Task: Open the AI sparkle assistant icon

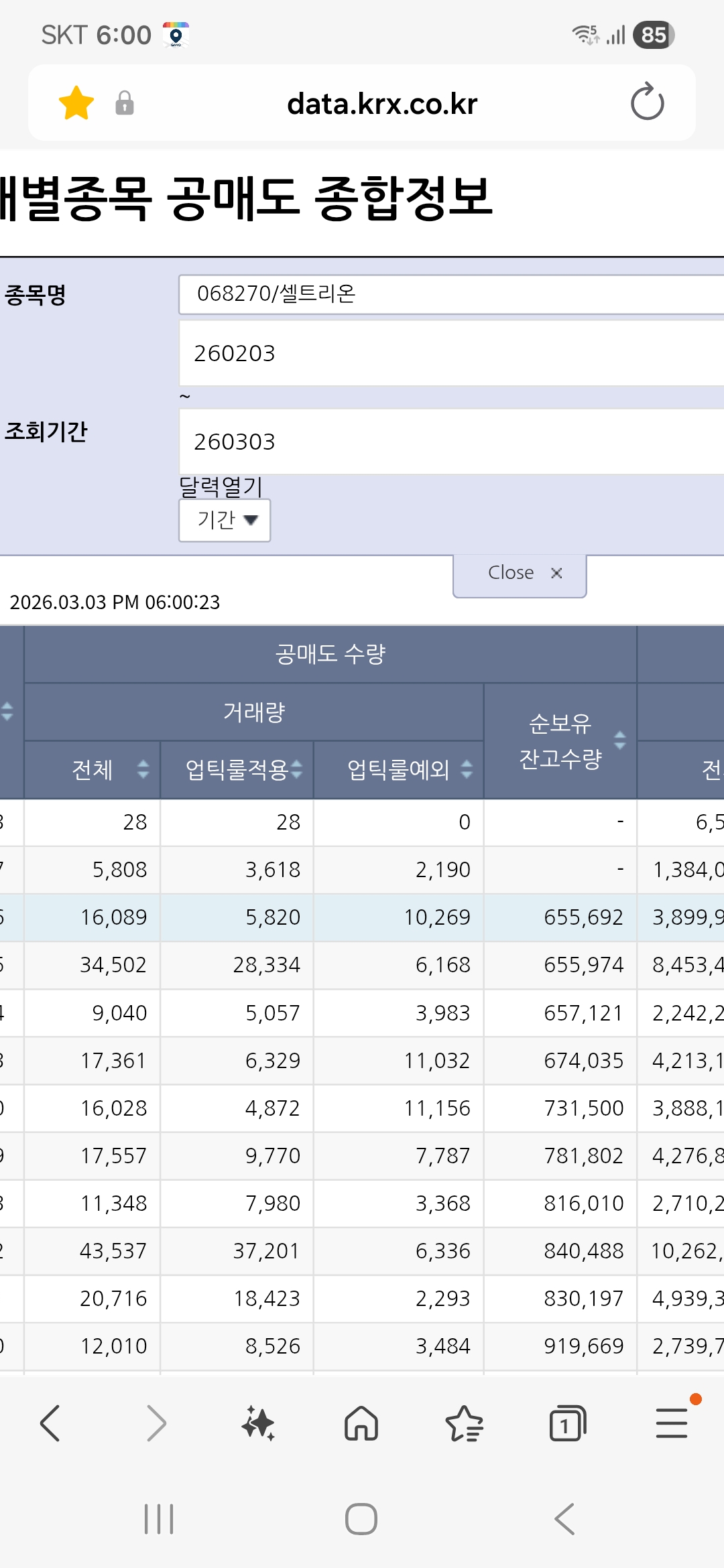Action: [x=259, y=1423]
